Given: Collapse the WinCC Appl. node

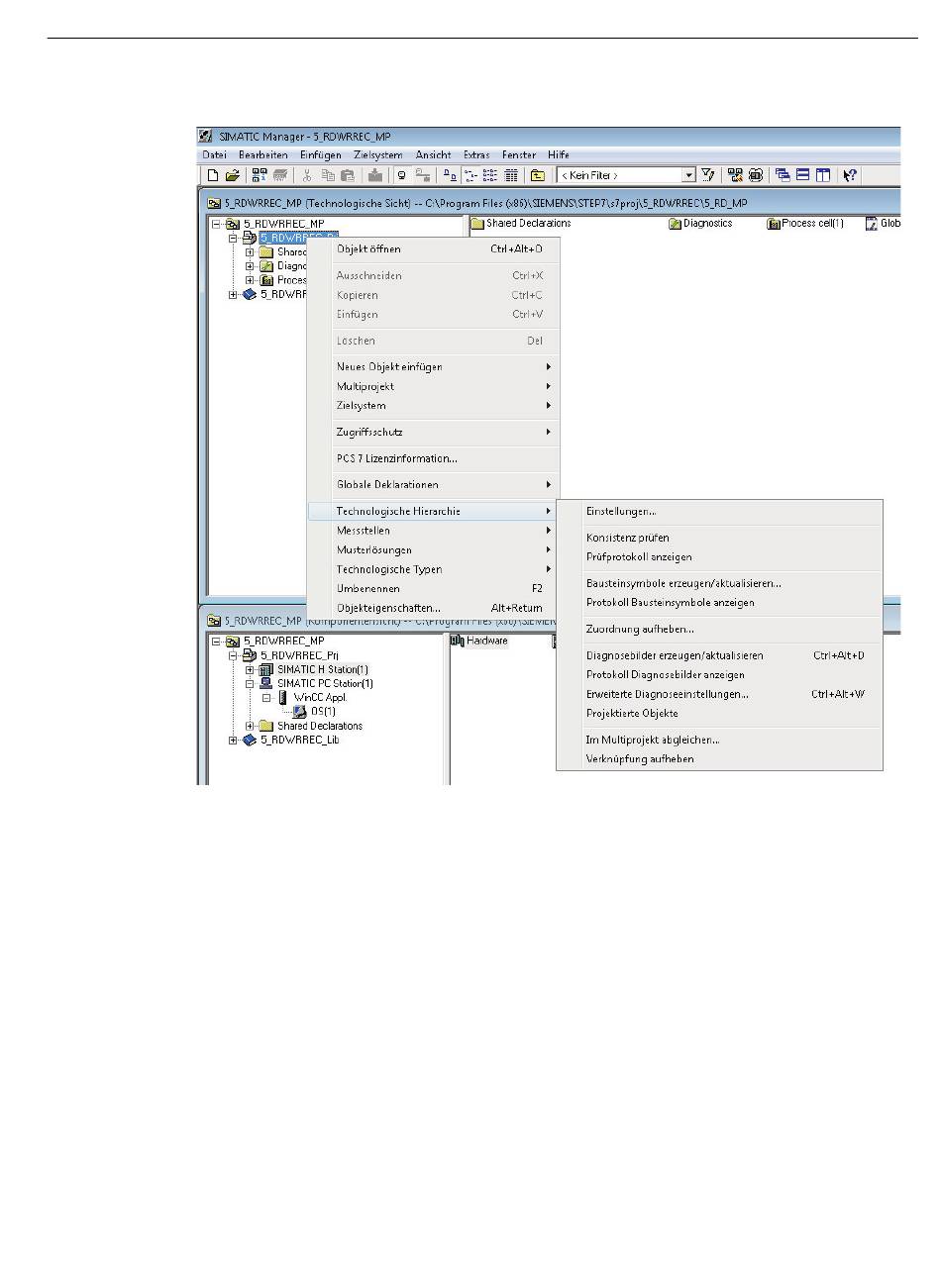Looking at the screenshot, I should pyautogui.click(x=267, y=698).
